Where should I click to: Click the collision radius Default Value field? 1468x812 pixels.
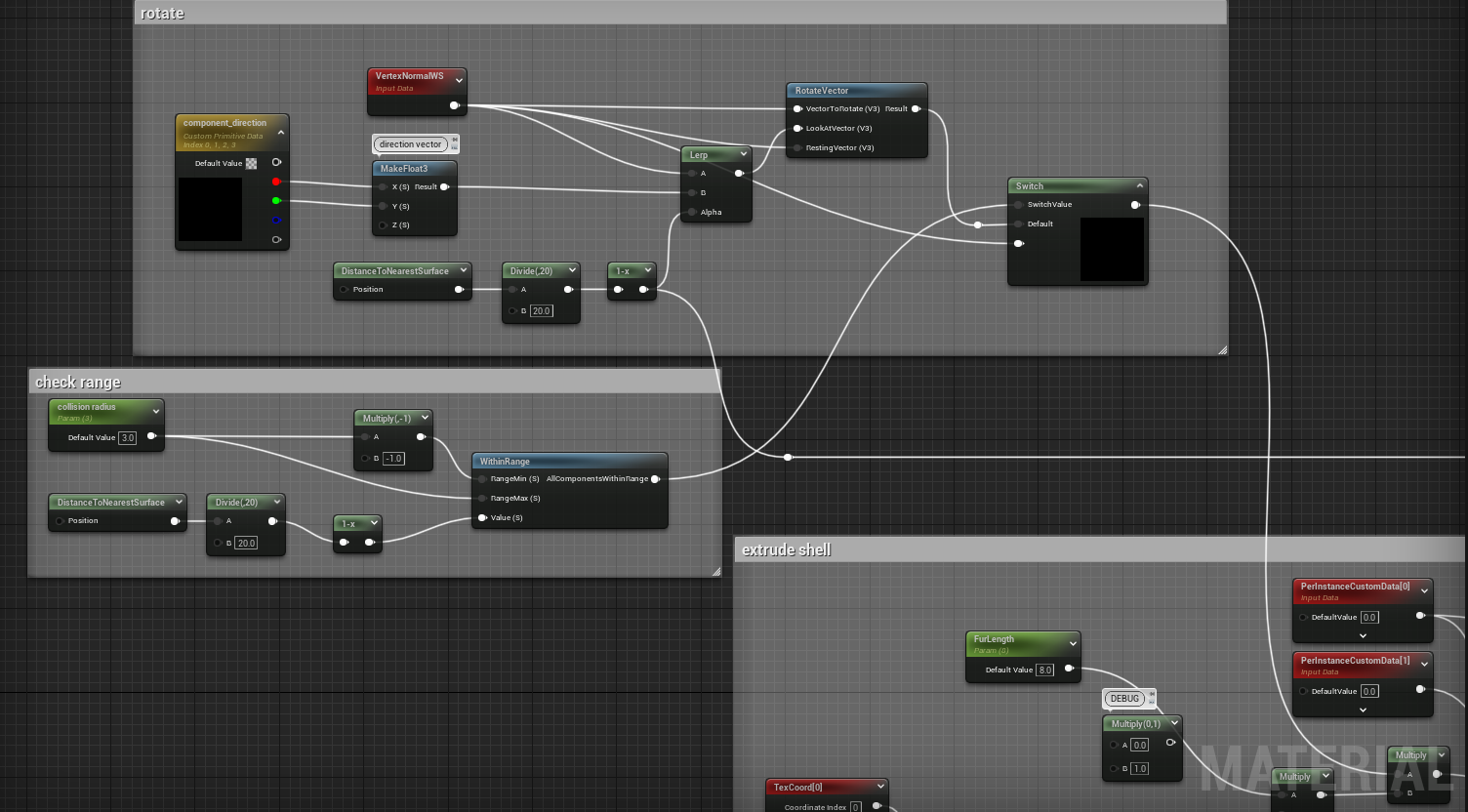(x=128, y=438)
